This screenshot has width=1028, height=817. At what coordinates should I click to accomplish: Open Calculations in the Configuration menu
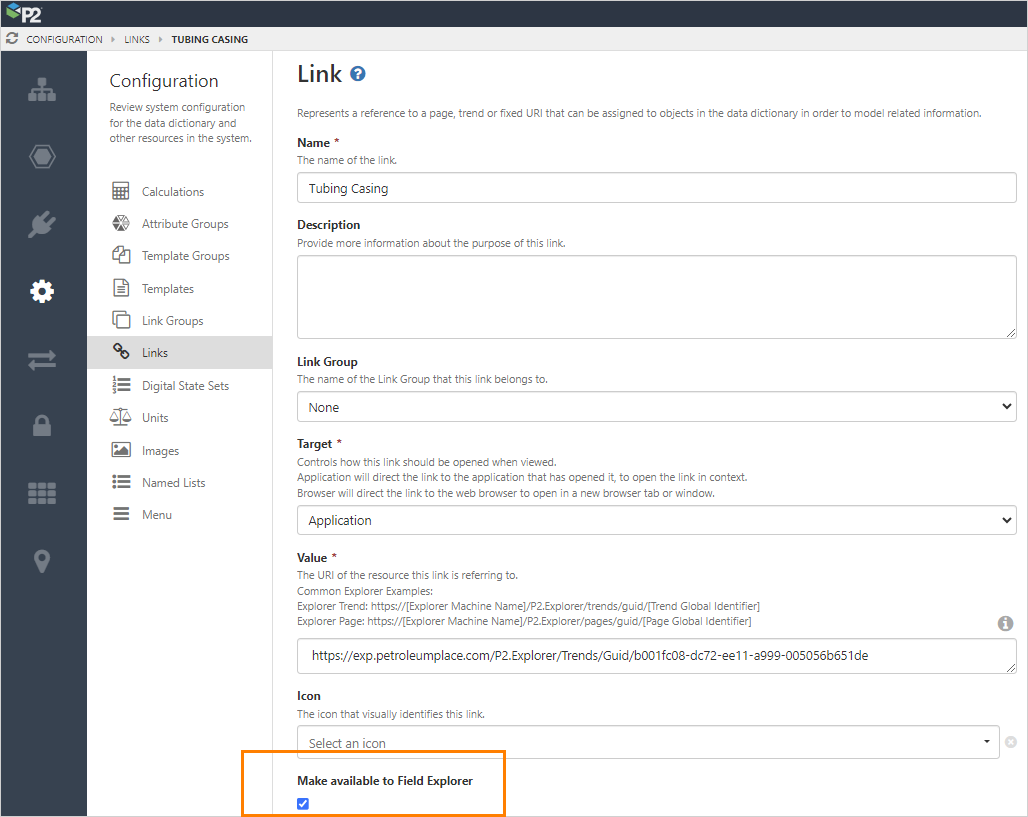point(172,192)
